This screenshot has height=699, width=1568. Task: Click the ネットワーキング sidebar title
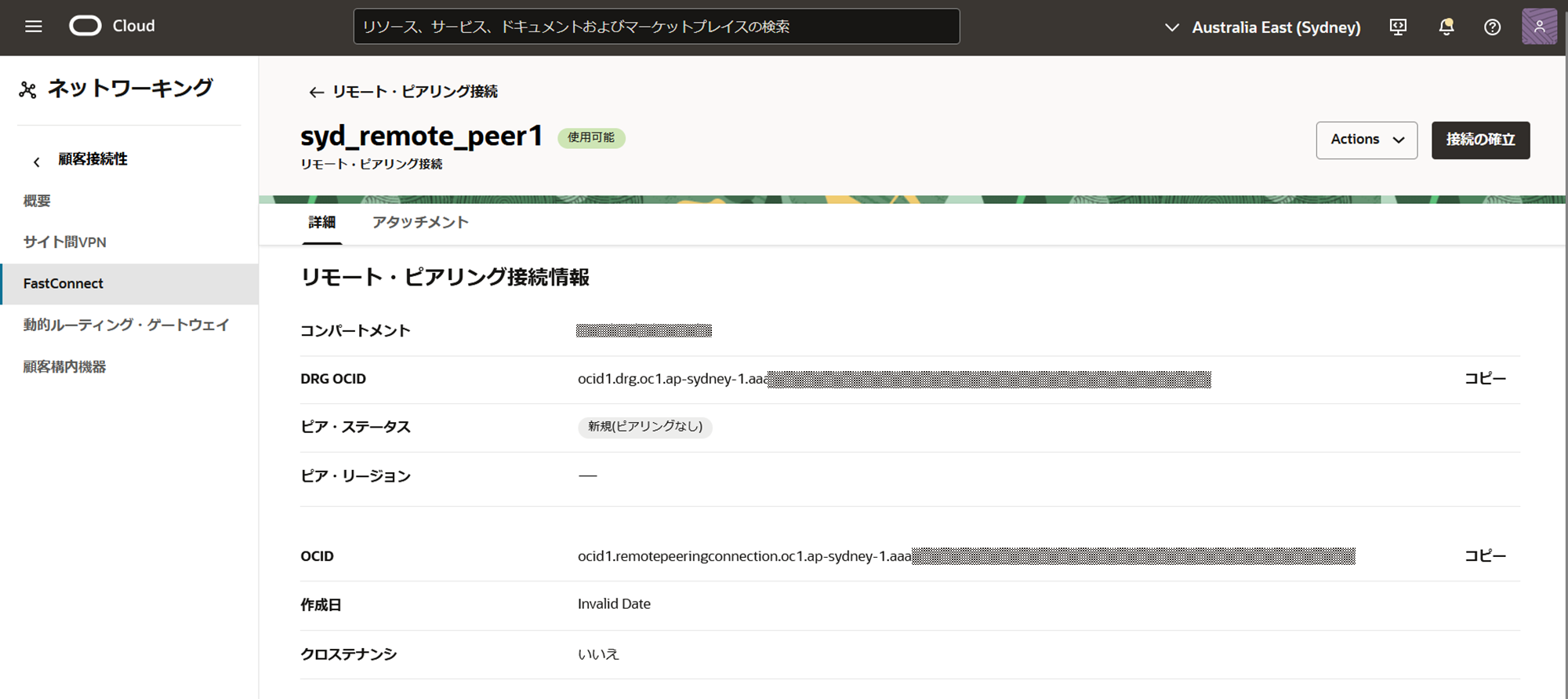[130, 89]
